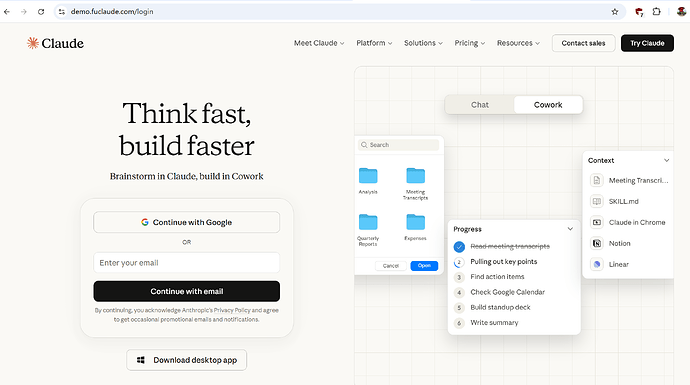Click the Try Claude button
The width and height of the screenshot is (690, 385).
[x=647, y=43]
